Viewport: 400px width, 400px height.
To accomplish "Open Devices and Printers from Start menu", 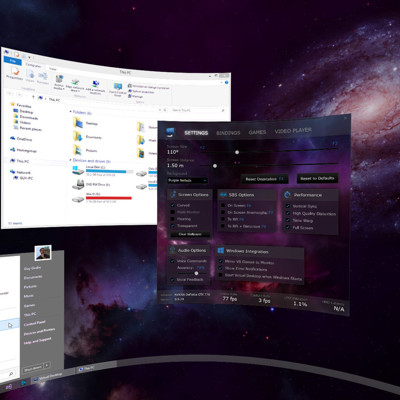I will (39, 332).
